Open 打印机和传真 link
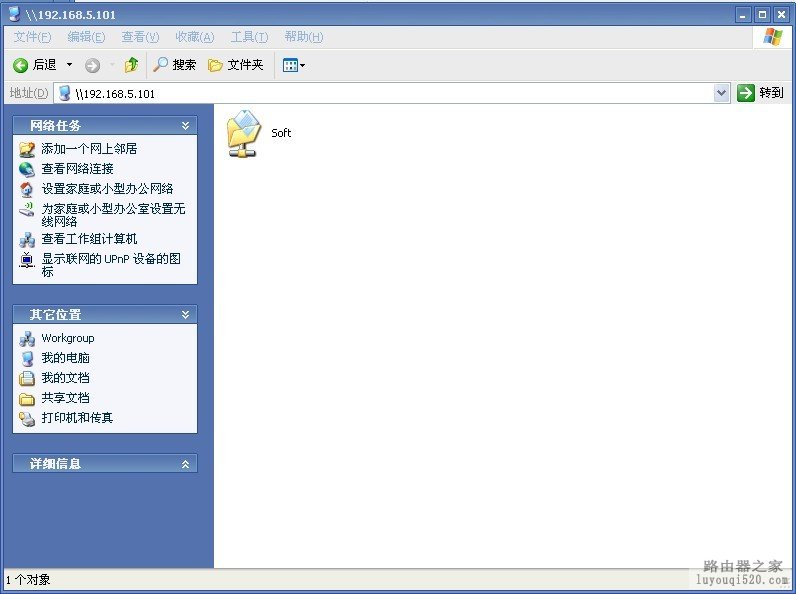 pos(77,418)
